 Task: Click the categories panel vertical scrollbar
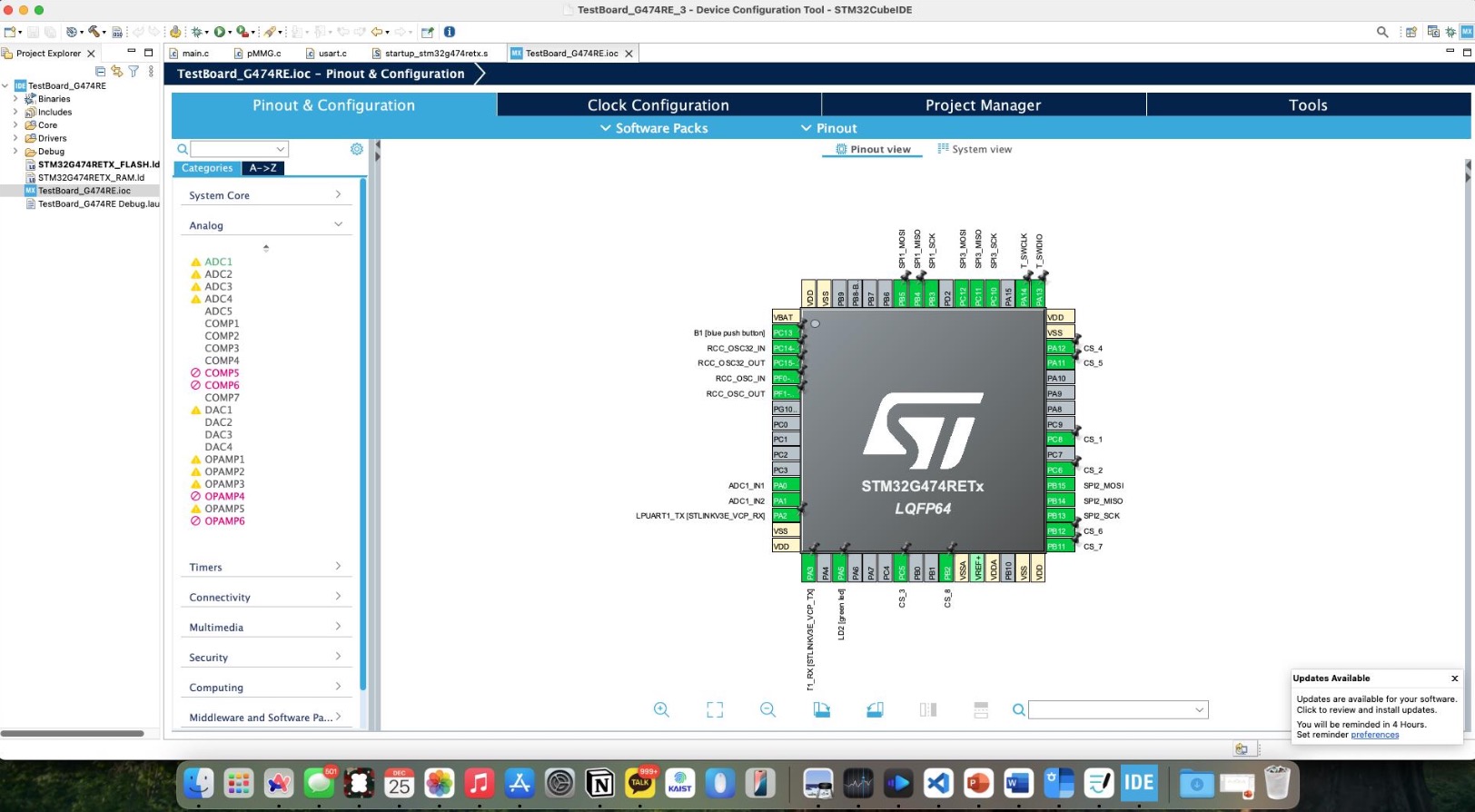(x=363, y=436)
